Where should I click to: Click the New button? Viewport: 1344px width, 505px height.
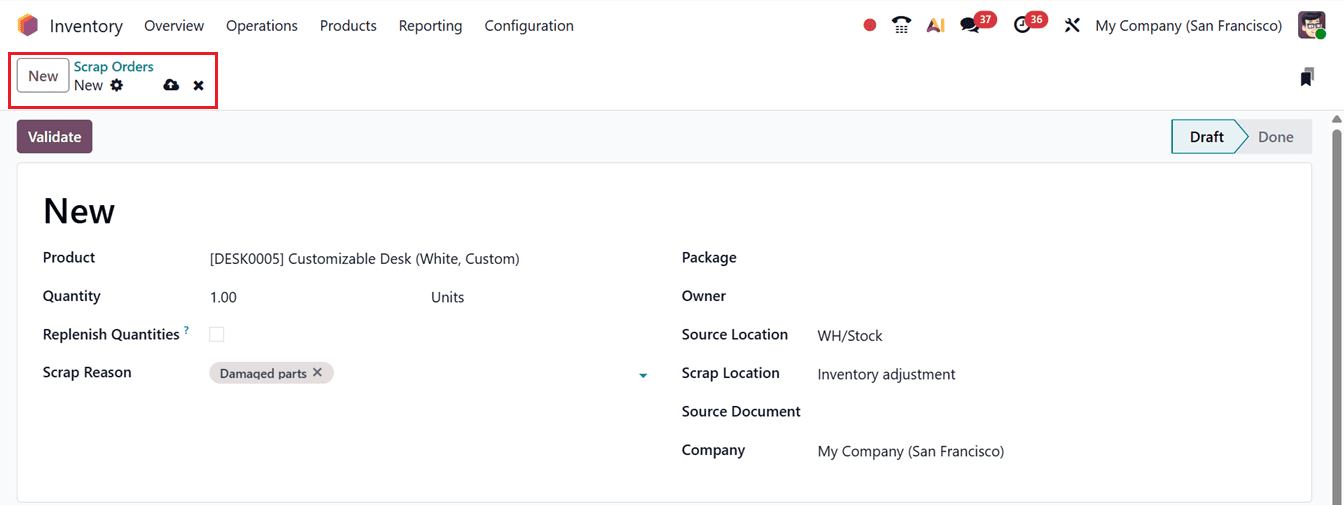(43, 76)
